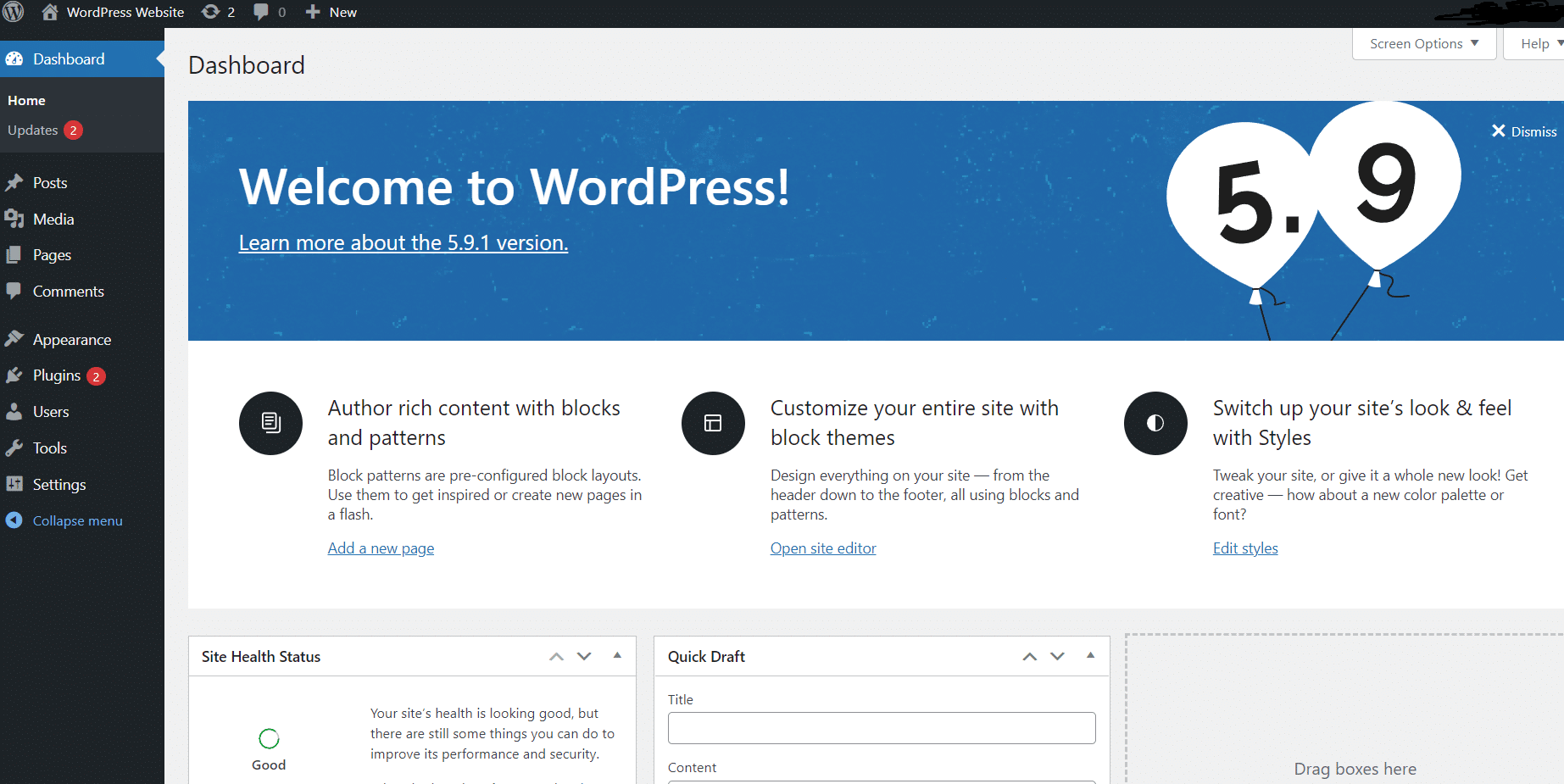Click the Site Health Status heading
The width and height of the screenshot is (1564, 784).
pyautogui.click(x=261, y=657)
